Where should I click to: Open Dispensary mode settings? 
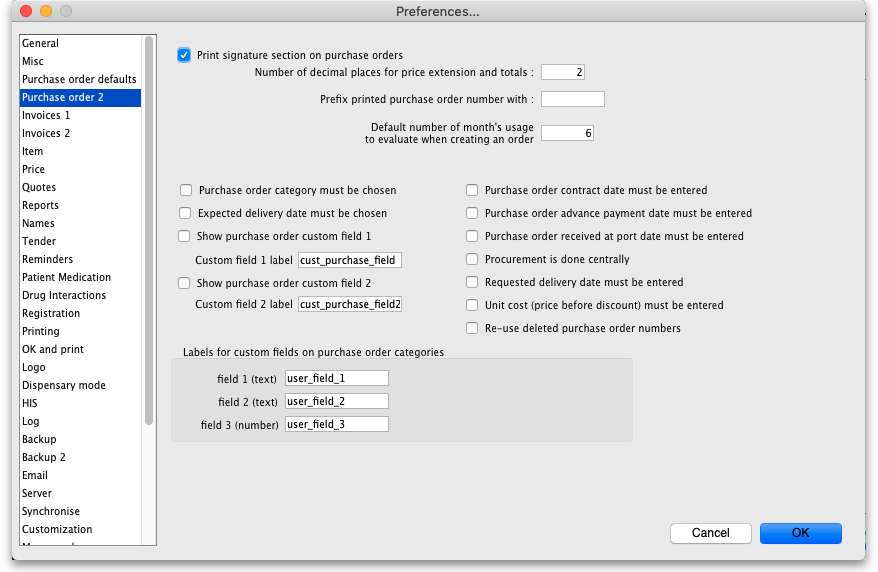coord(64,385)
